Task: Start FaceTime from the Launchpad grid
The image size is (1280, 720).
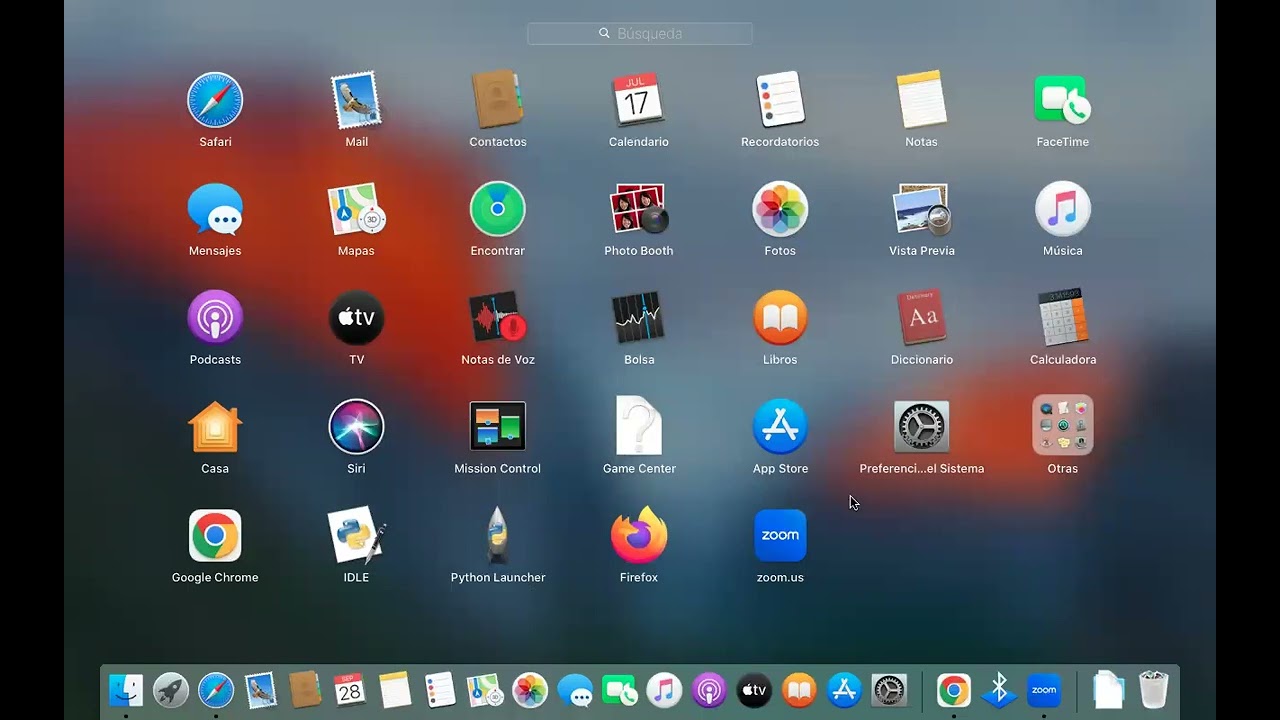Action: point(1062,100)
